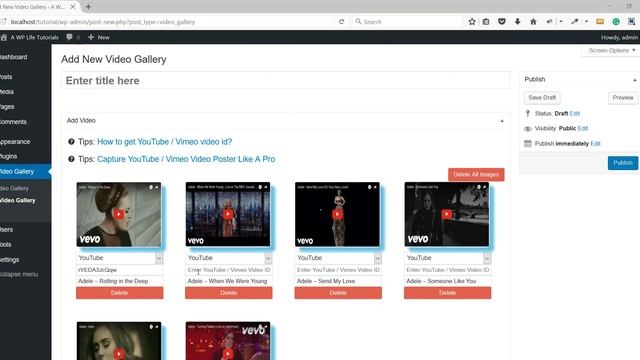
Task: Click the Preview button
Action: (623, 98)
